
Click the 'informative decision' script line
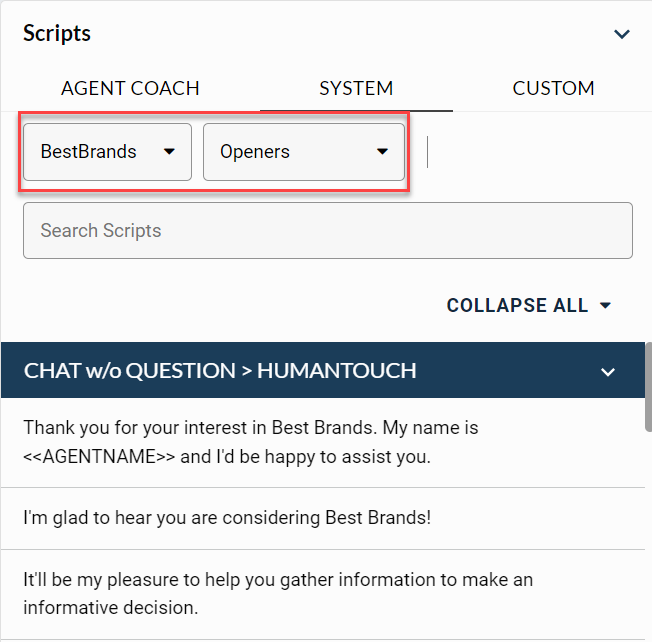[110, 607]
